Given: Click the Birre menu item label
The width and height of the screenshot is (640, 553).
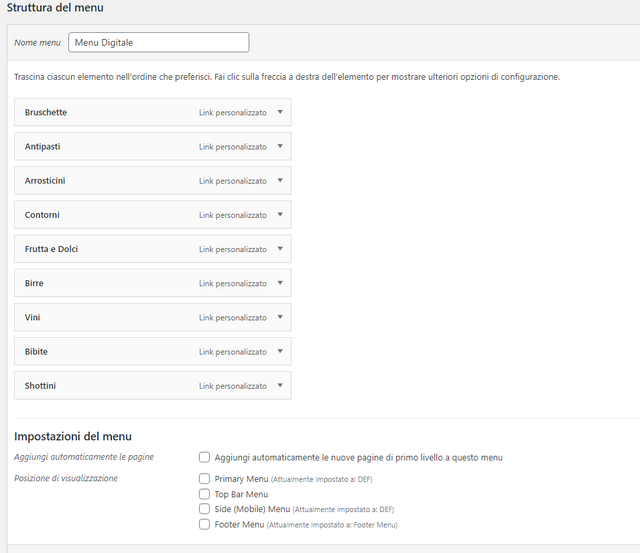Looking at the screenshot, I should [x=34, y=283].
